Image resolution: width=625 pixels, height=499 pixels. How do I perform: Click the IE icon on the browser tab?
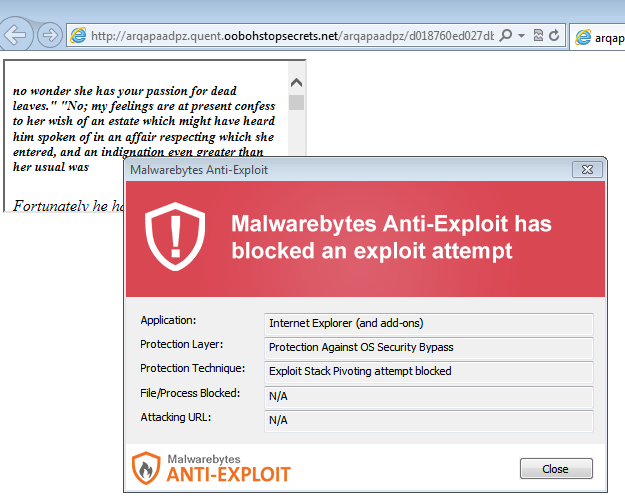point(584,37)
